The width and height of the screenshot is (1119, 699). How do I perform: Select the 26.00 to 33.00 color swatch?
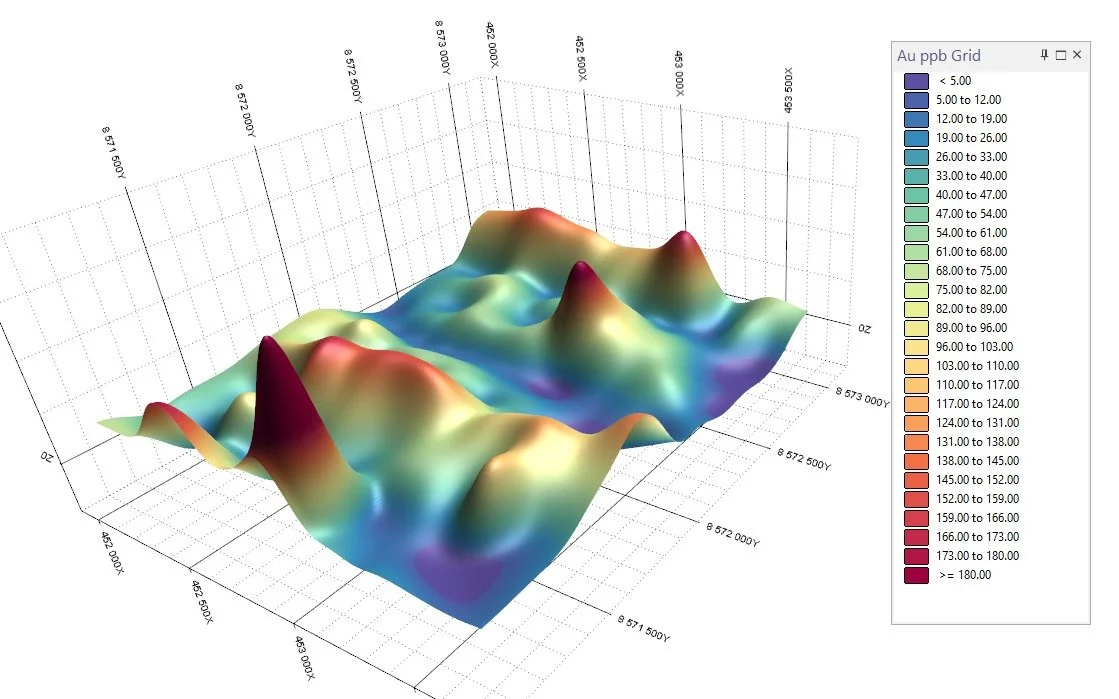click(x=916, y=157)
